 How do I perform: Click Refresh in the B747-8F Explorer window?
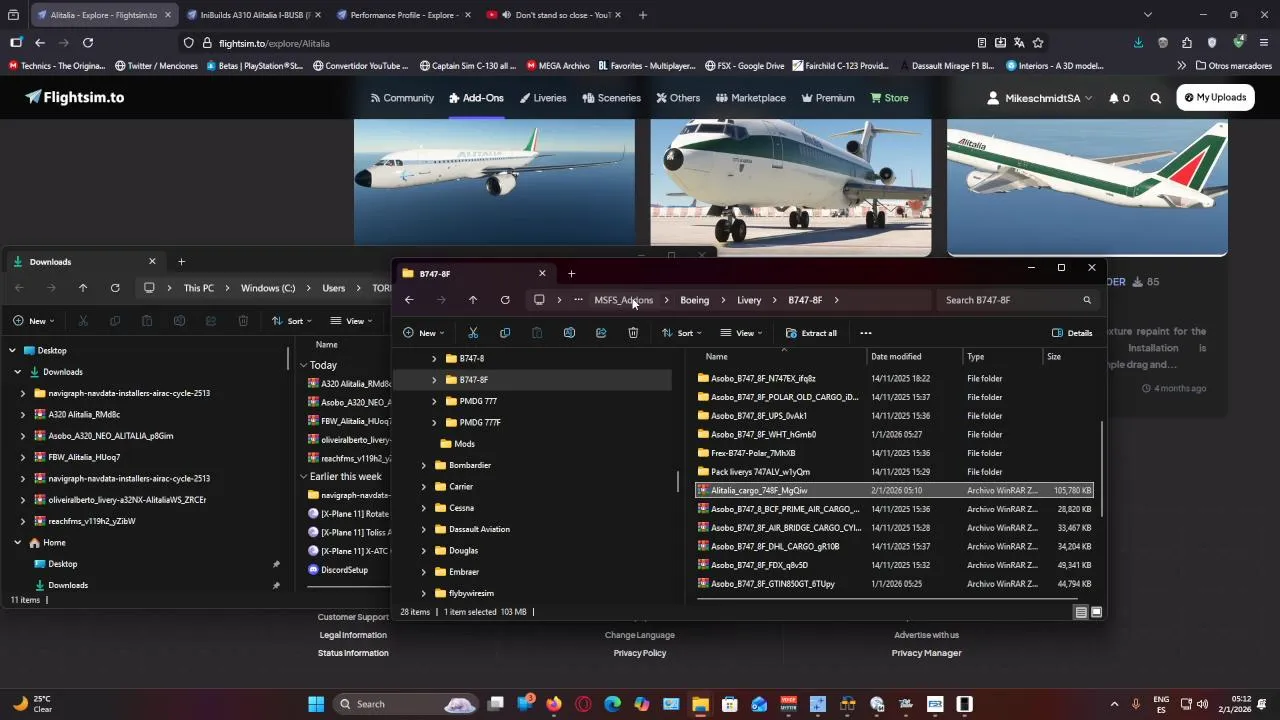pos(505,300)
